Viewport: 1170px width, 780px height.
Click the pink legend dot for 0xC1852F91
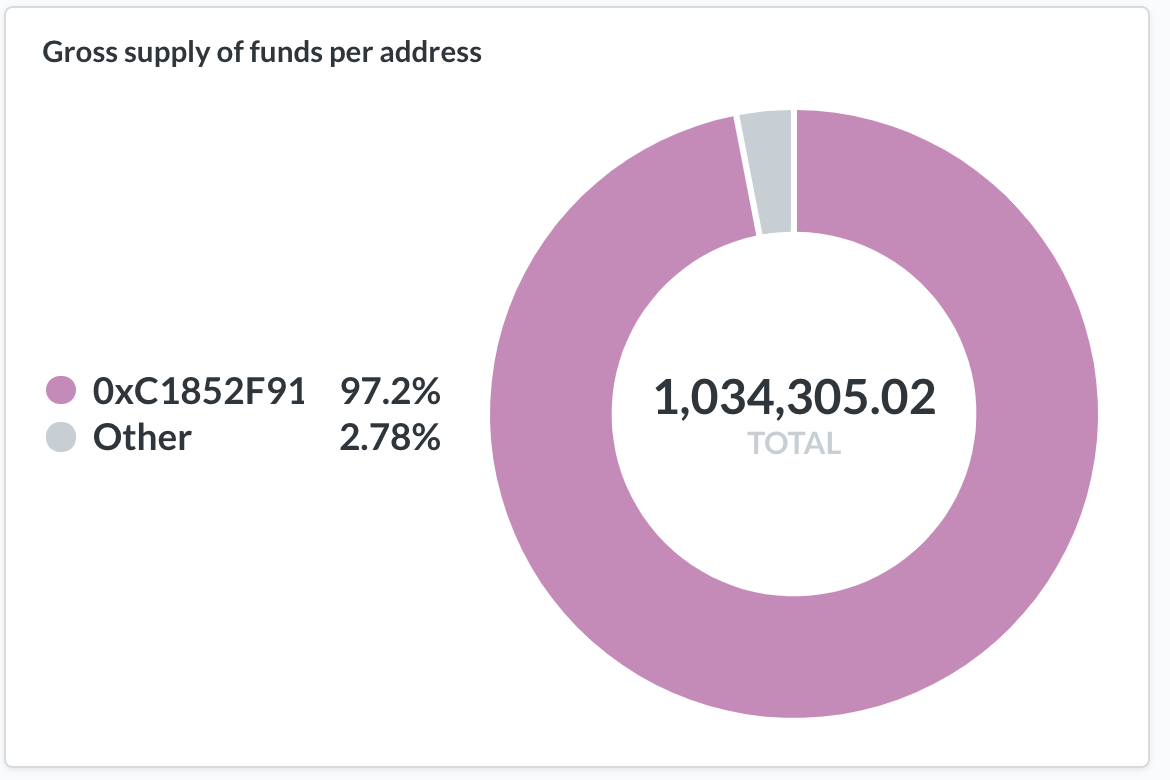click(61, 390)
